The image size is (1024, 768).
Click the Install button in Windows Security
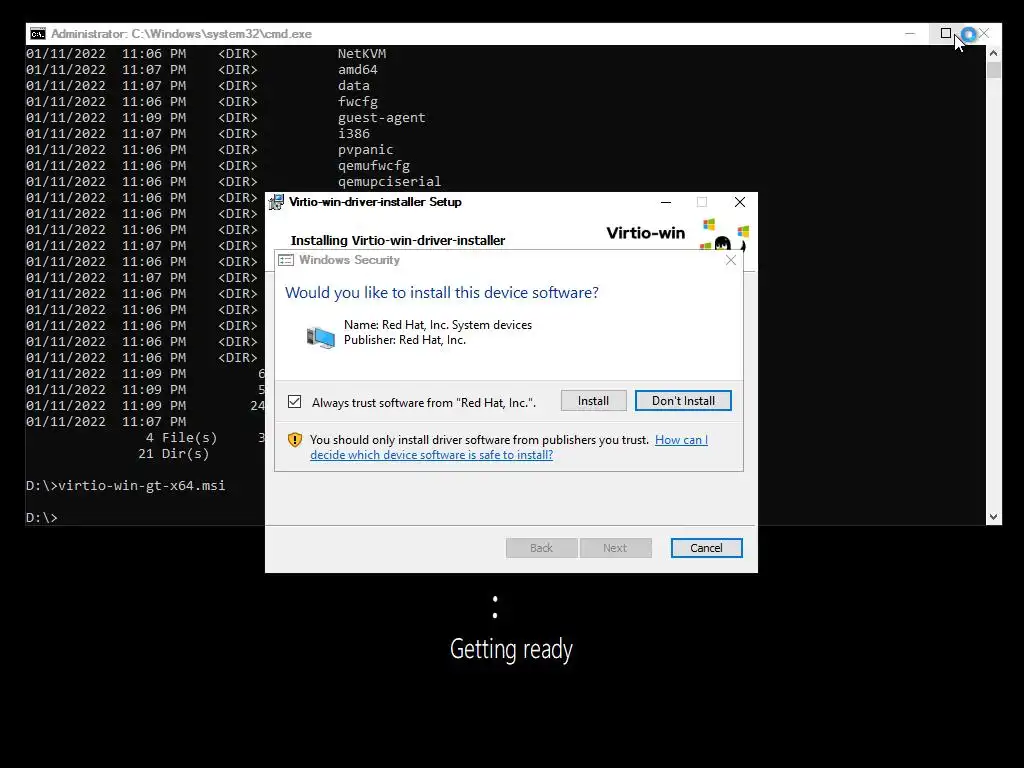coord(593,401)
